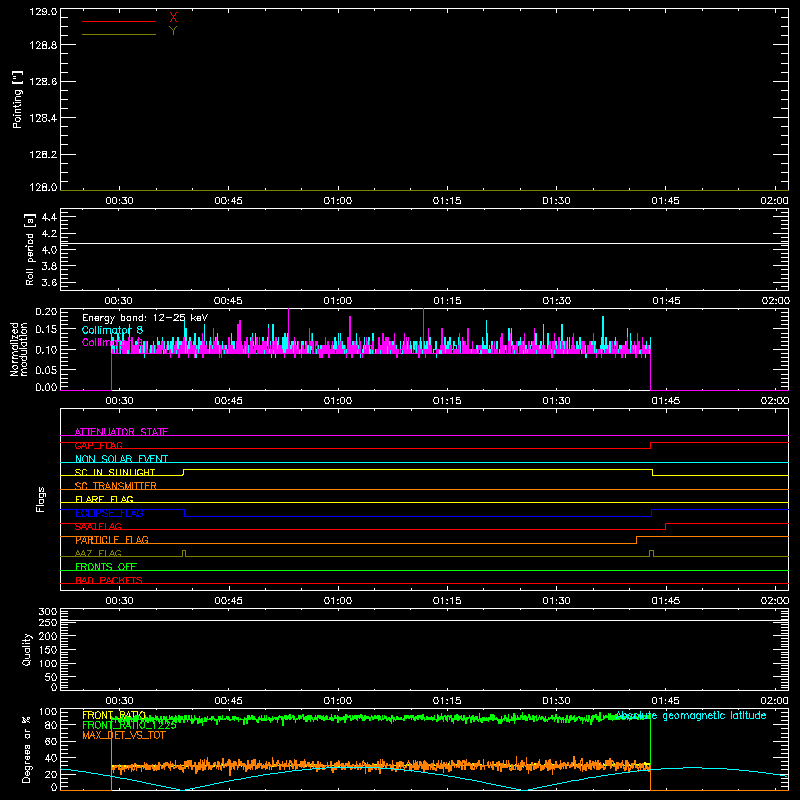800x800 pixels.
Task: Click the 0.20 tick on modulation axis
Action: click(46, 312)
